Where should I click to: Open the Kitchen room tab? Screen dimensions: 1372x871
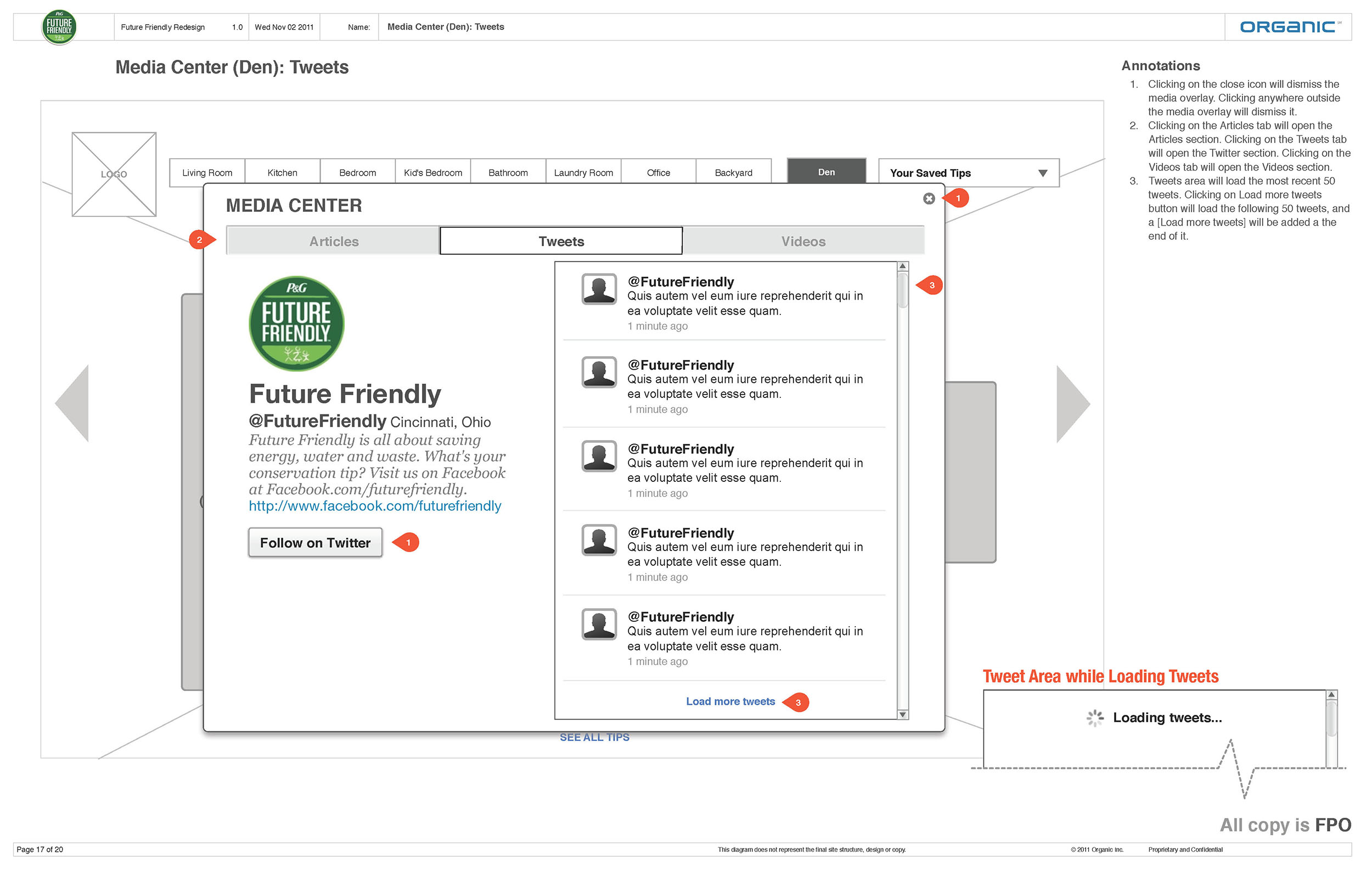click(x=283, y=172)
